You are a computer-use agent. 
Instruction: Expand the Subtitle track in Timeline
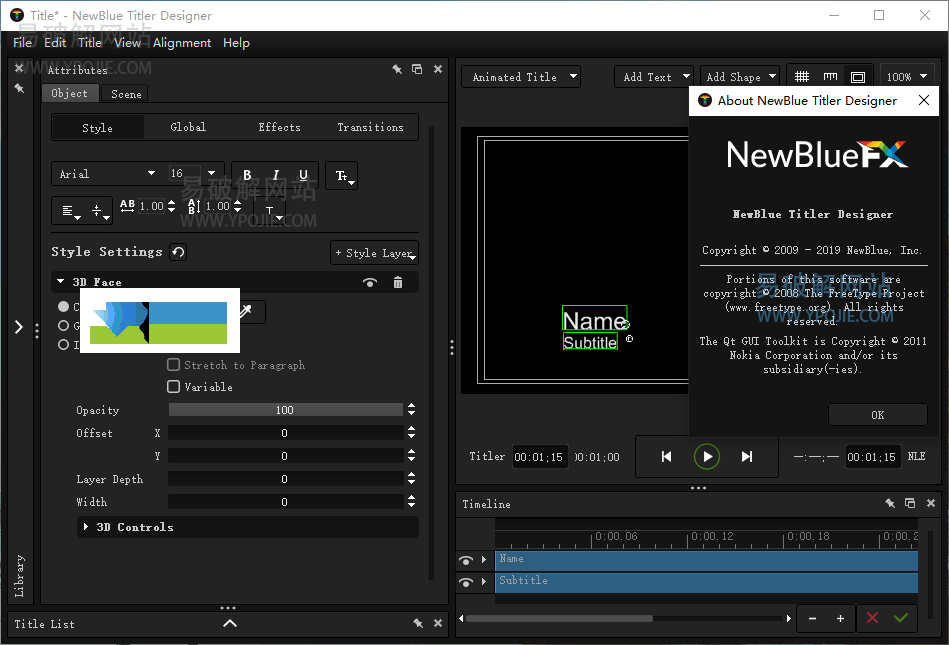484,581
